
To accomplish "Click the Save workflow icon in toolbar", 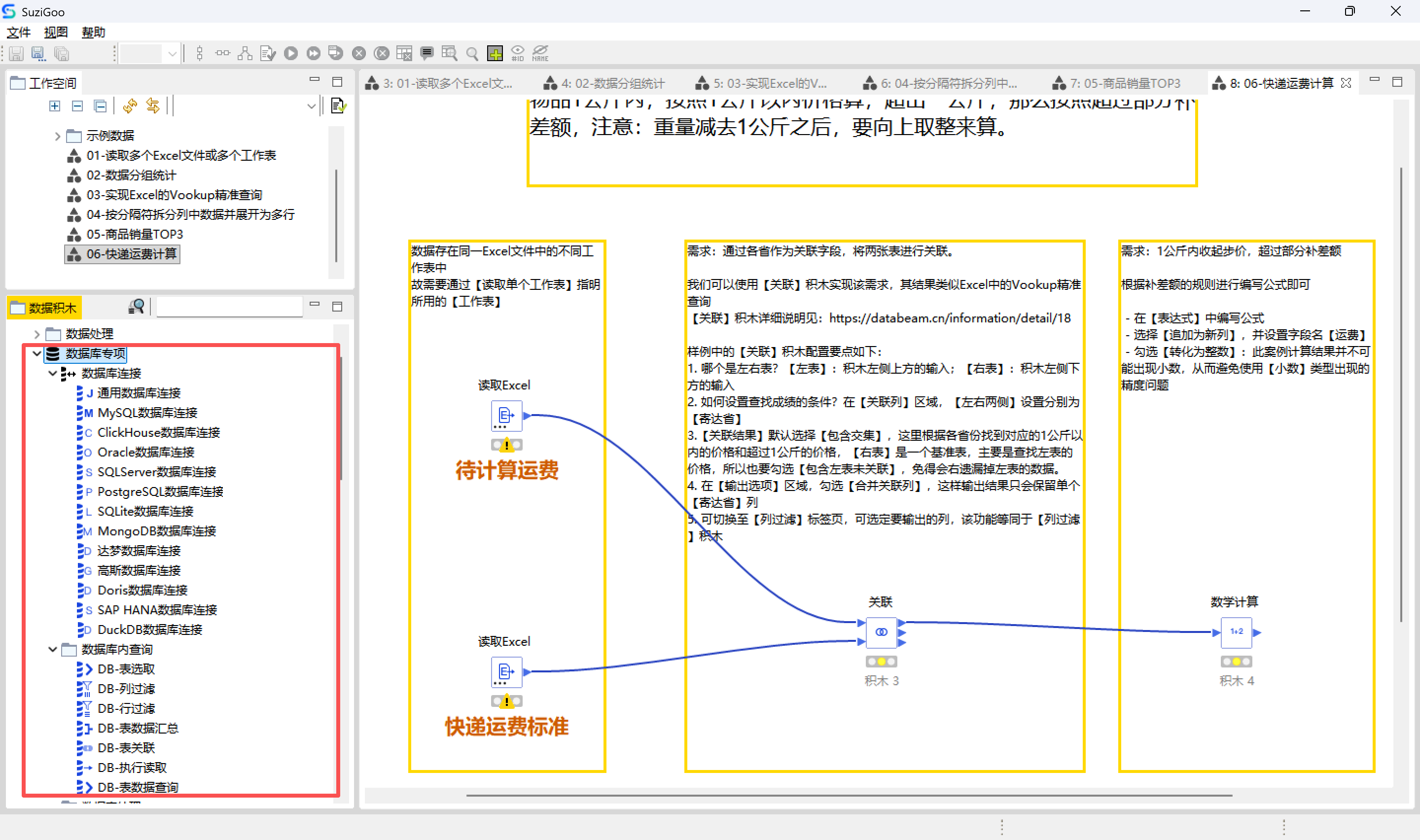I will [x=16, y=54].
